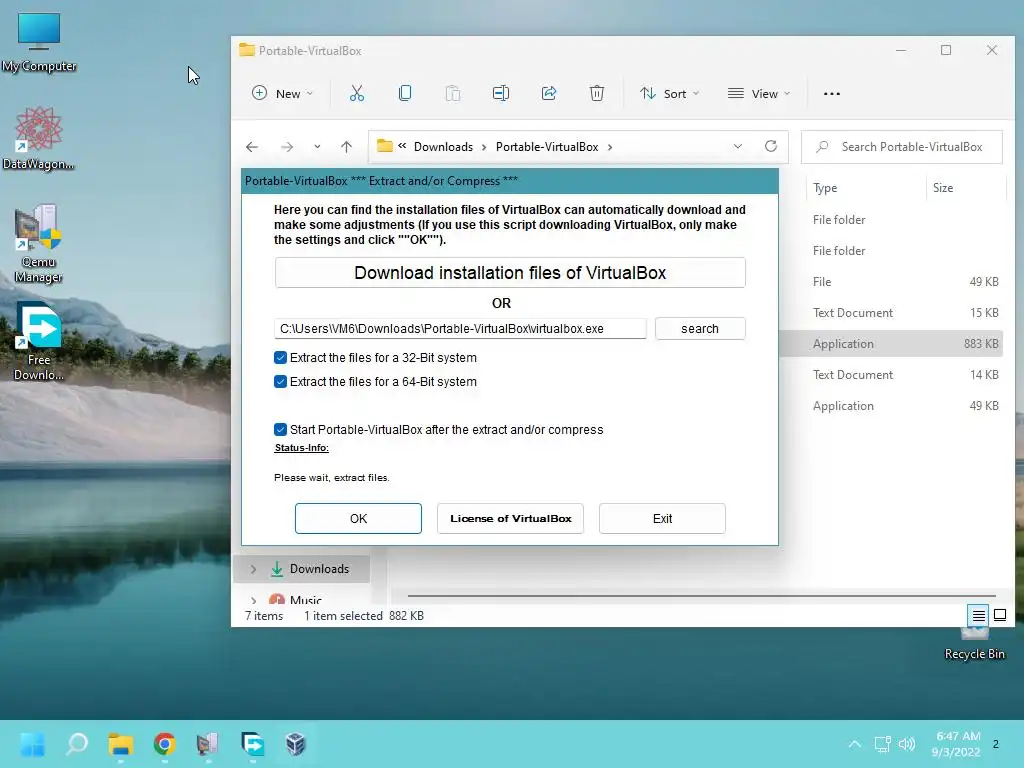Open Qemu Manager taskbar icon
The height and width of the screenshot is (768, 1024).
coord(208,744)
